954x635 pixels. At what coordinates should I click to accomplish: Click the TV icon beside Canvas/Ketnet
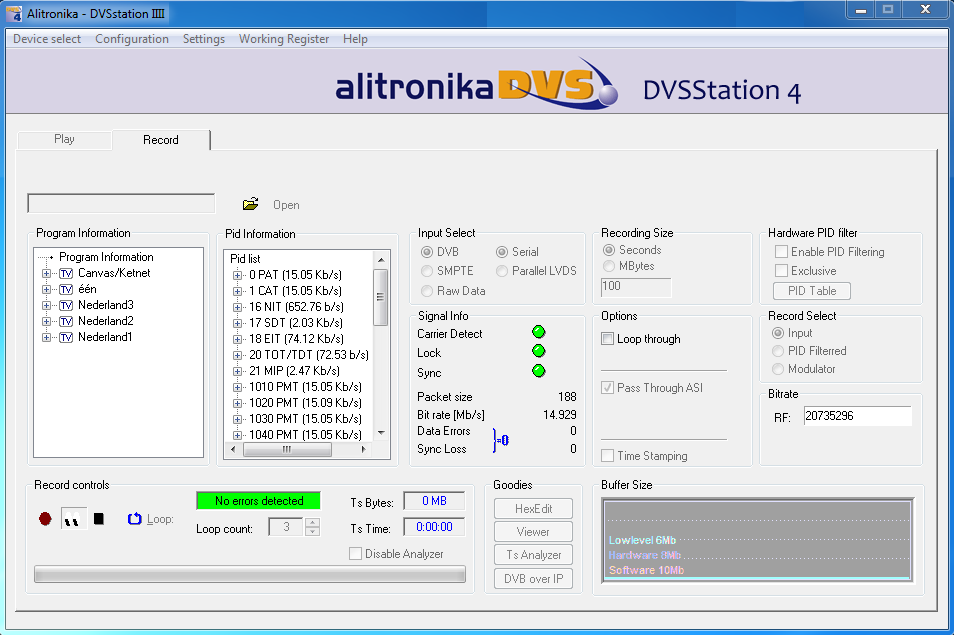(66, 273)
